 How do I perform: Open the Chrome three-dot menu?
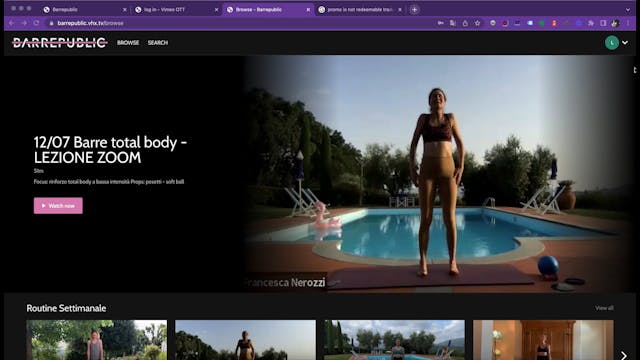[x=628, y=23]
